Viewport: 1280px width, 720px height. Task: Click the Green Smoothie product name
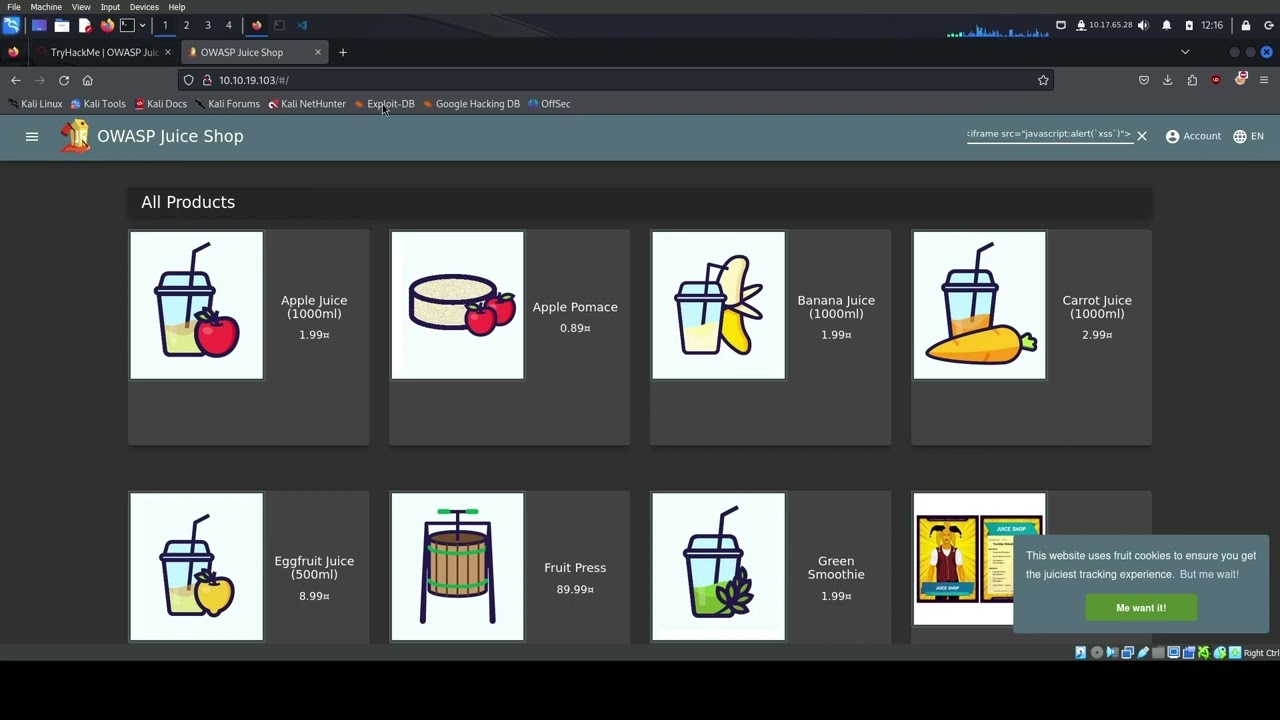836,568
